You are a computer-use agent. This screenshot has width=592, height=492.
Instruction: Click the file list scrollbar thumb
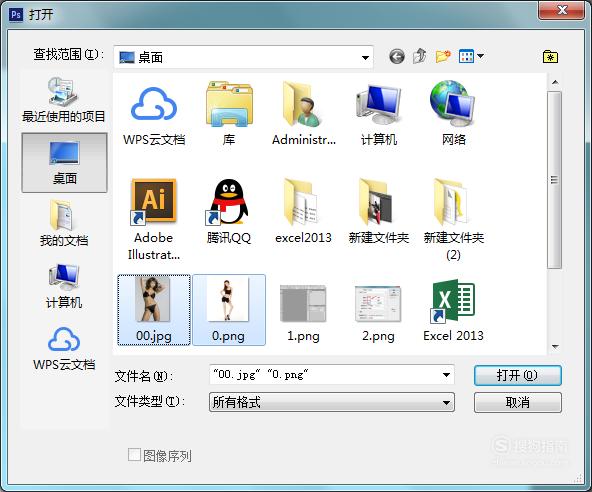point(555,180)
